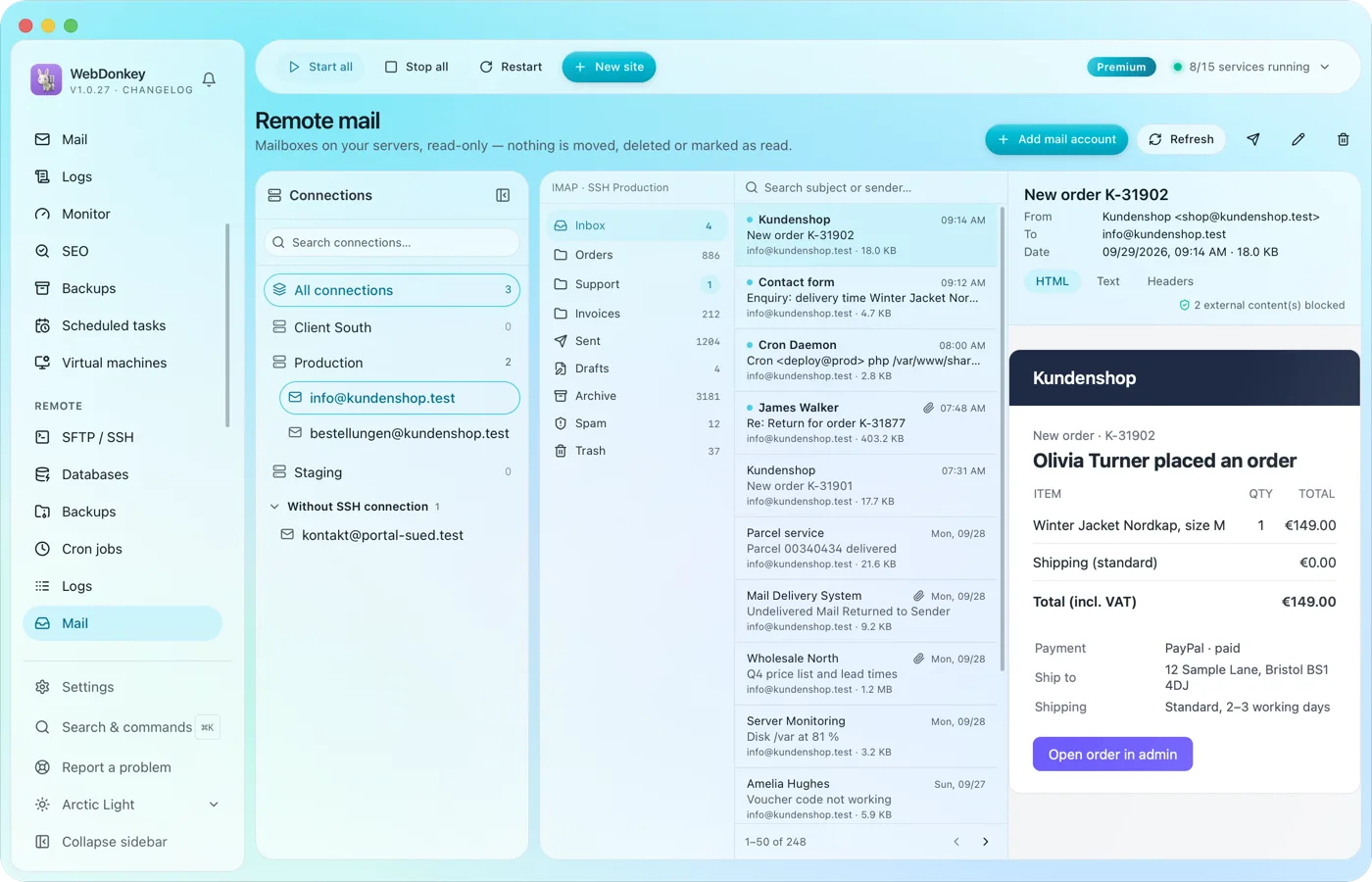Viewport: 1372px width, 882px height.
Task: Go to next page of messages
Action: pyautogui.click(x=985, y=842)
